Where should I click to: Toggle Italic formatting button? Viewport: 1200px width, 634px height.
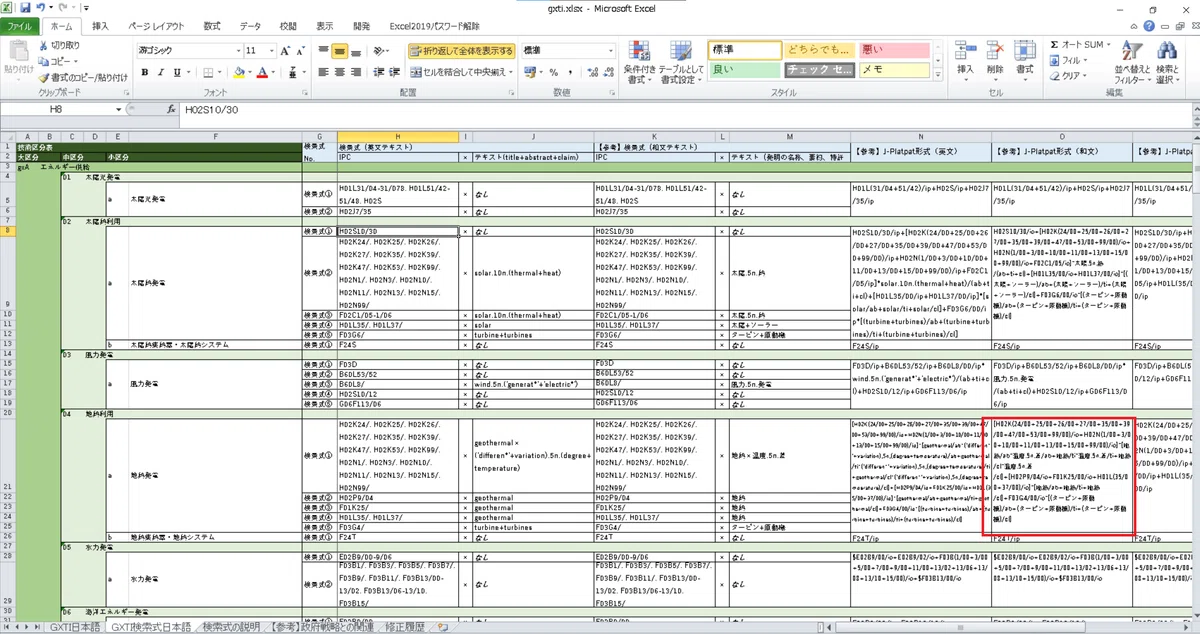point(160,72)
